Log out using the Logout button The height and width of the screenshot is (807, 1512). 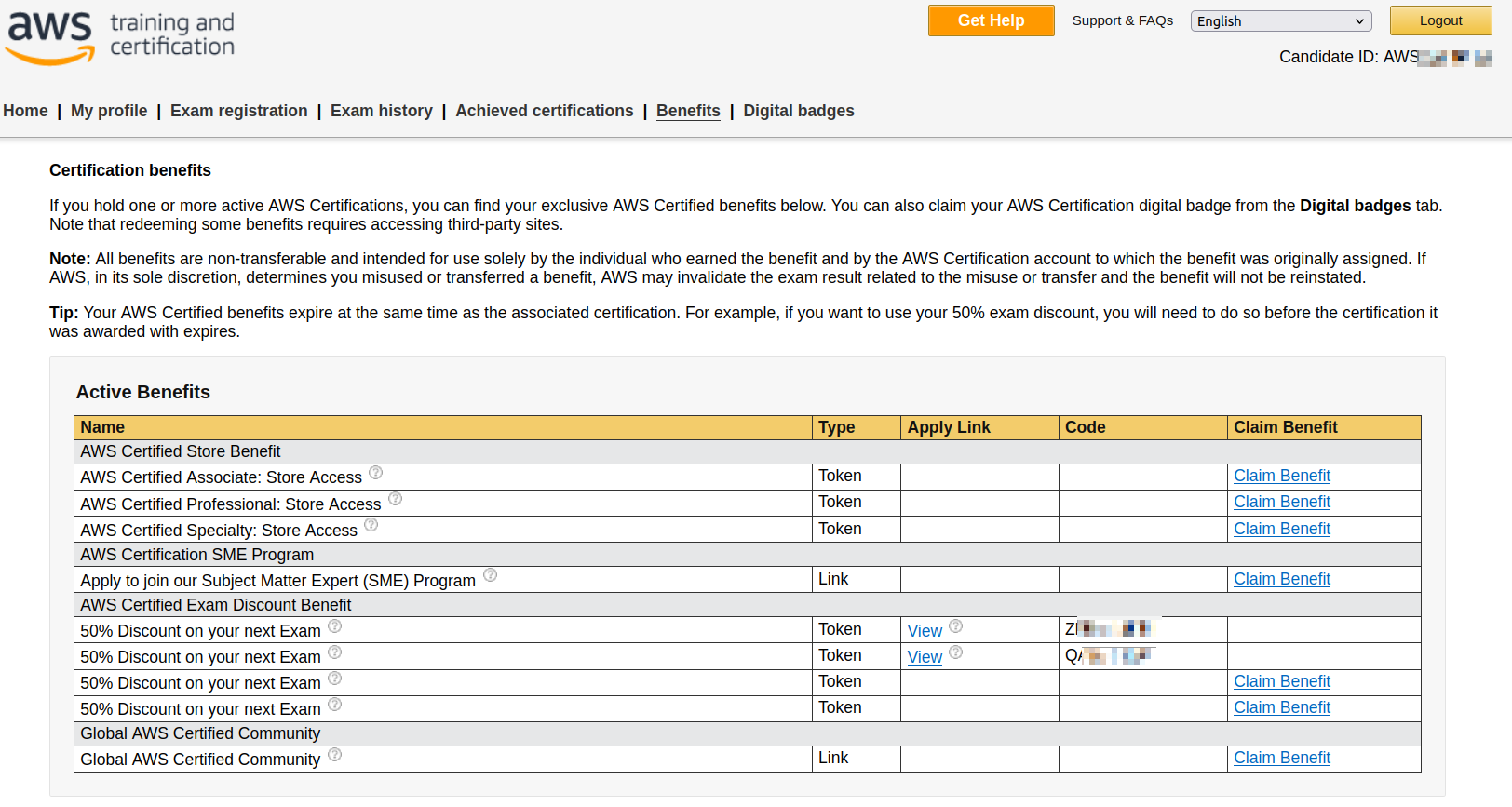(x=1441, y=20)
